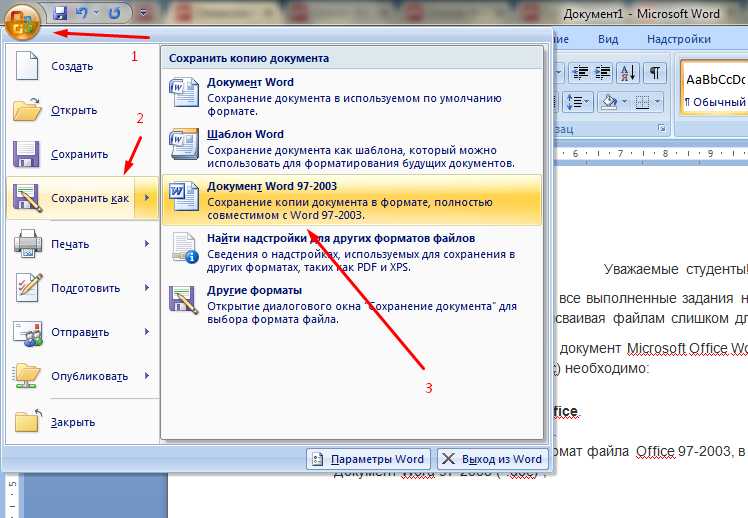Click Undo in Quick Access toolbar

tap(82, 13)
